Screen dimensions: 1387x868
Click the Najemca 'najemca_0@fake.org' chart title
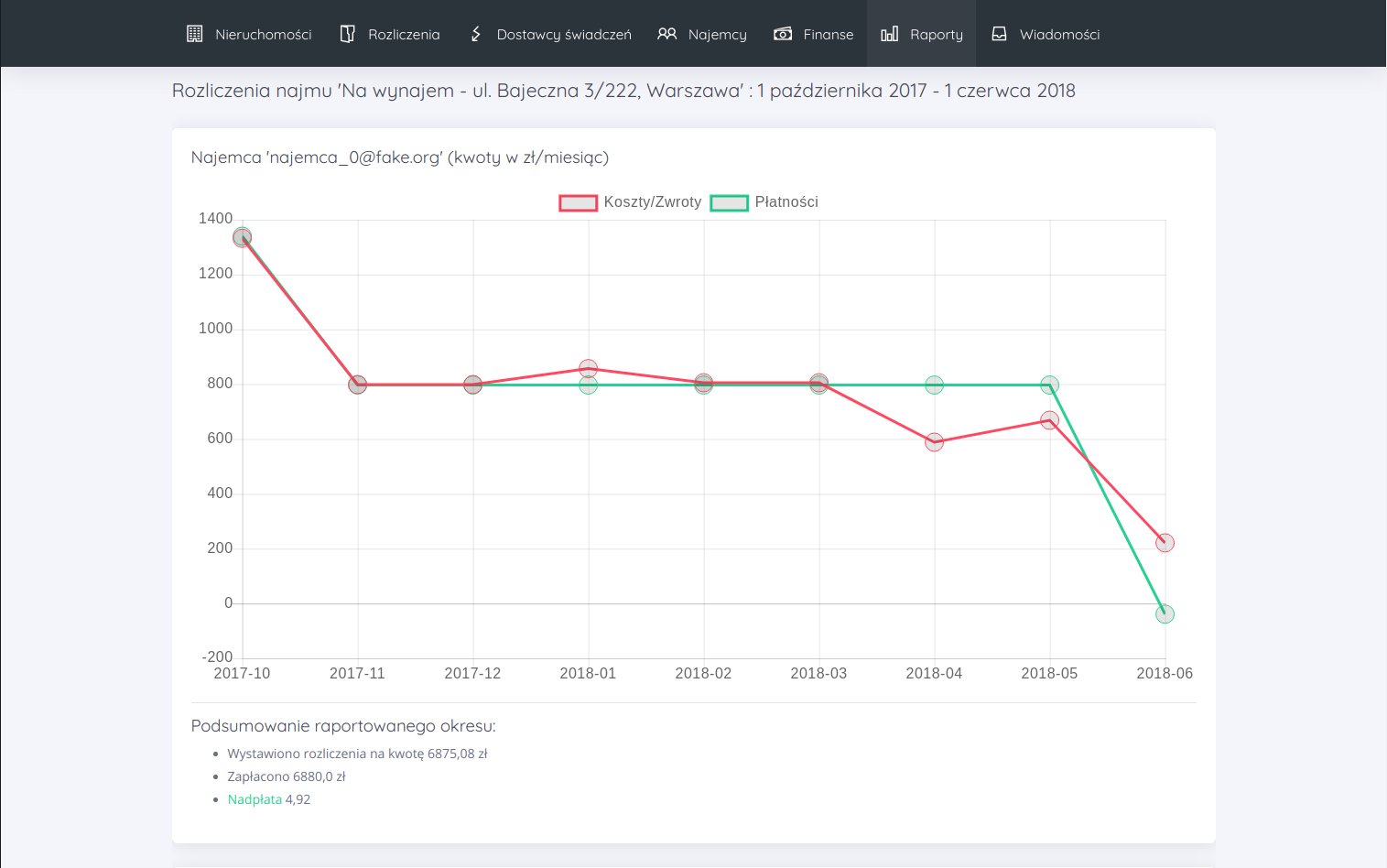400,157
